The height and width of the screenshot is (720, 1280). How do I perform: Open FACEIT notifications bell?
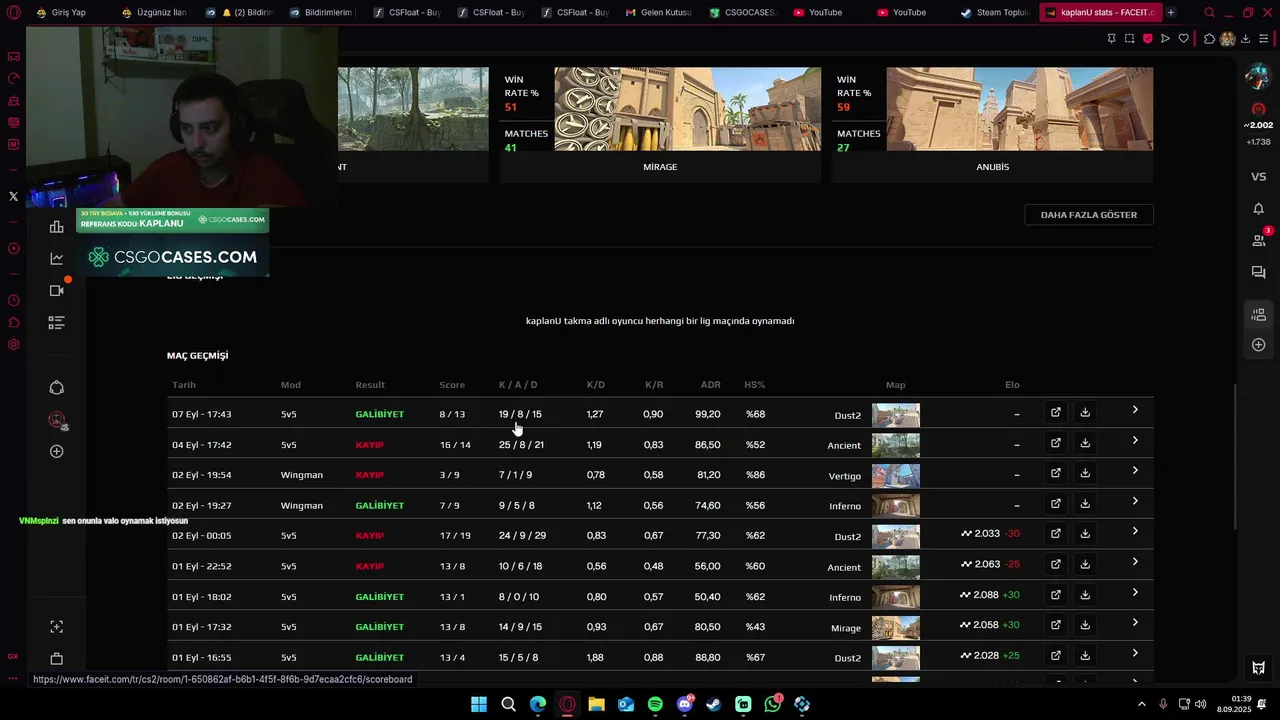[x=1258, y=209]
